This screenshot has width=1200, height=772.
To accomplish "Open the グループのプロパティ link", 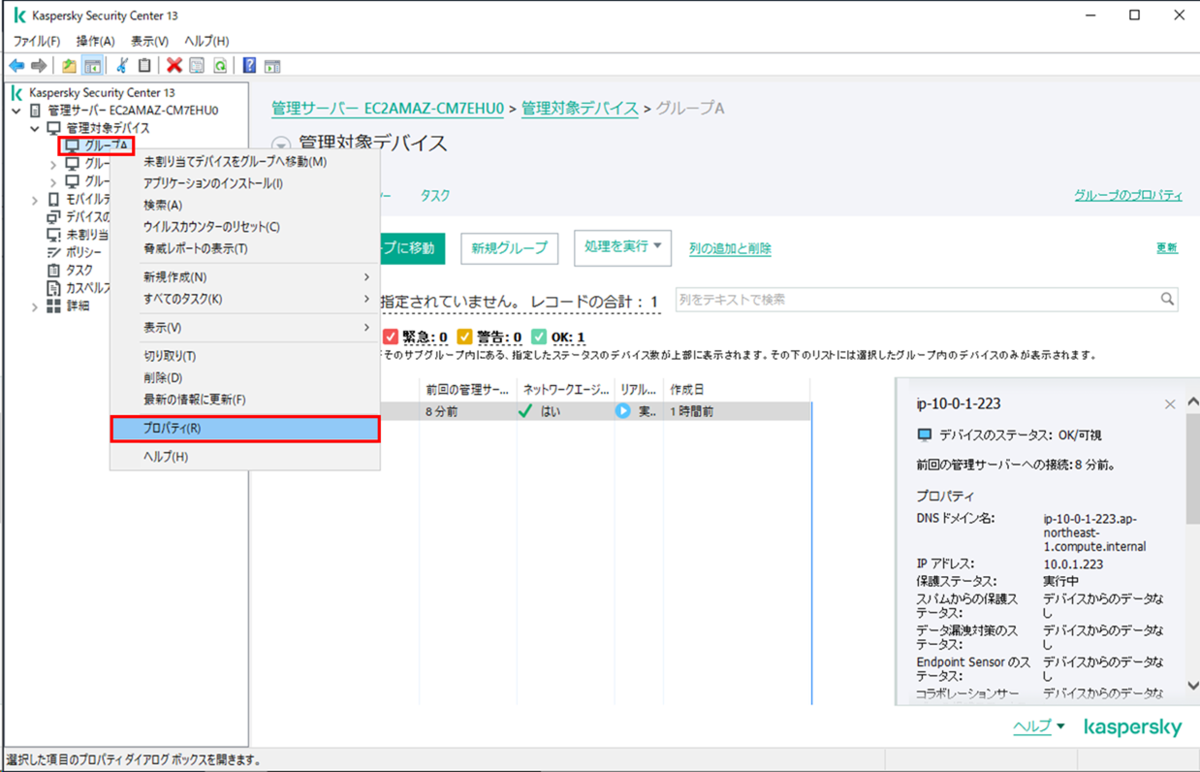I will click(1129, 196).
